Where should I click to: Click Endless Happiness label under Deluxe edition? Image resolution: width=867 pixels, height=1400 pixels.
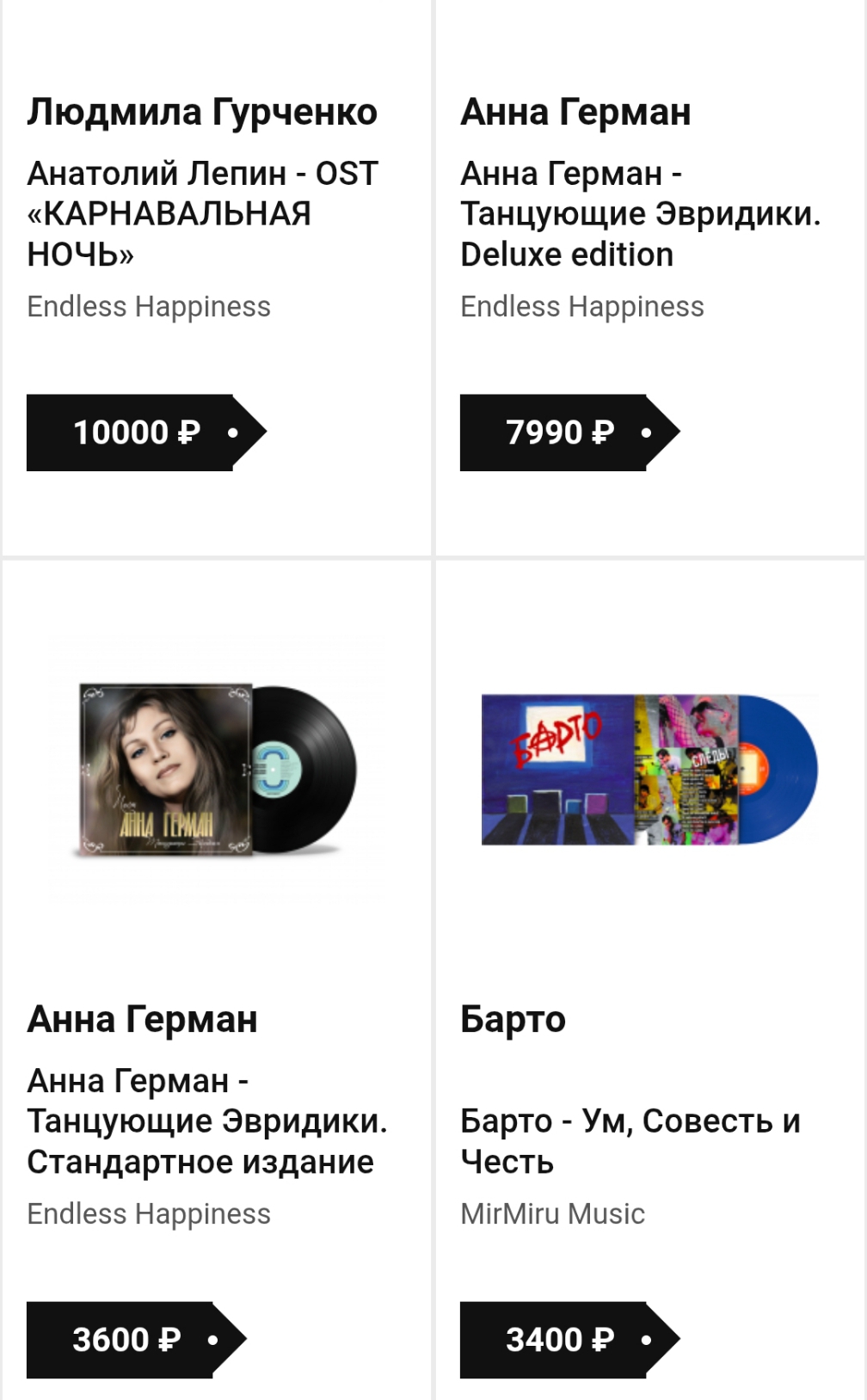[582, 307]
